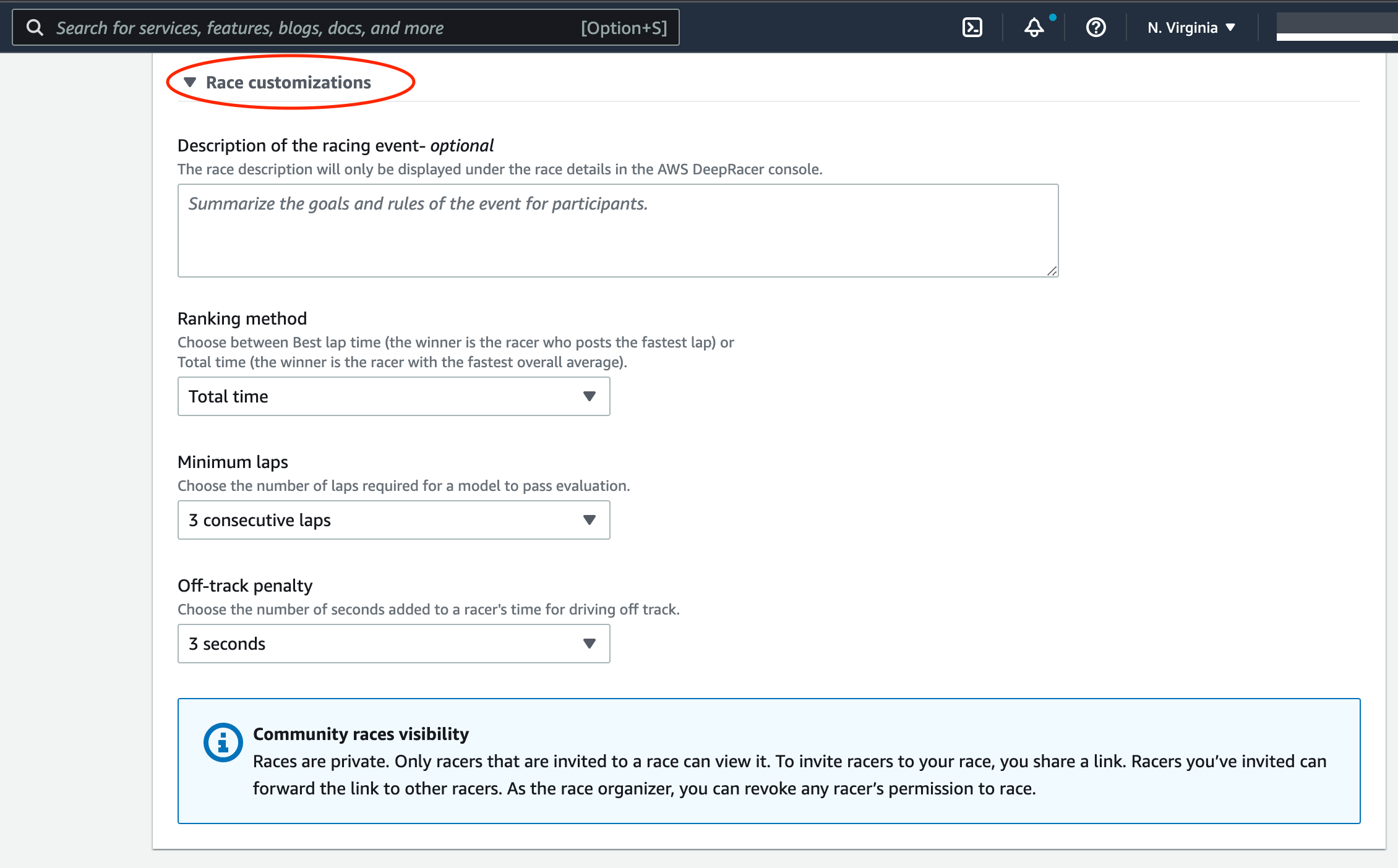Open the help question mark menu
The width and height of the screenshot is (1398, 868).
1096,27
